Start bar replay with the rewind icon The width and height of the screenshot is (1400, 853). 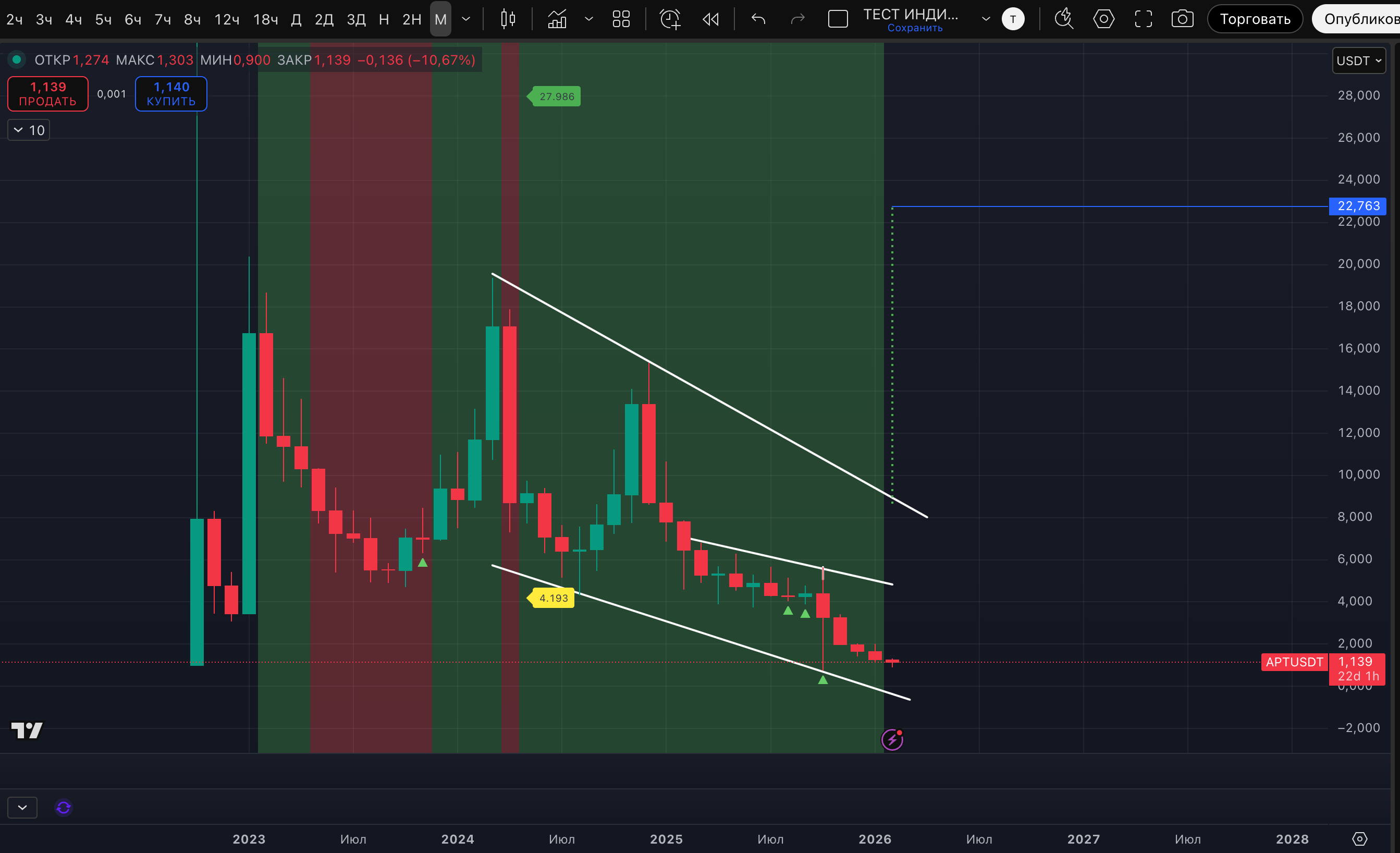[710, 19]
